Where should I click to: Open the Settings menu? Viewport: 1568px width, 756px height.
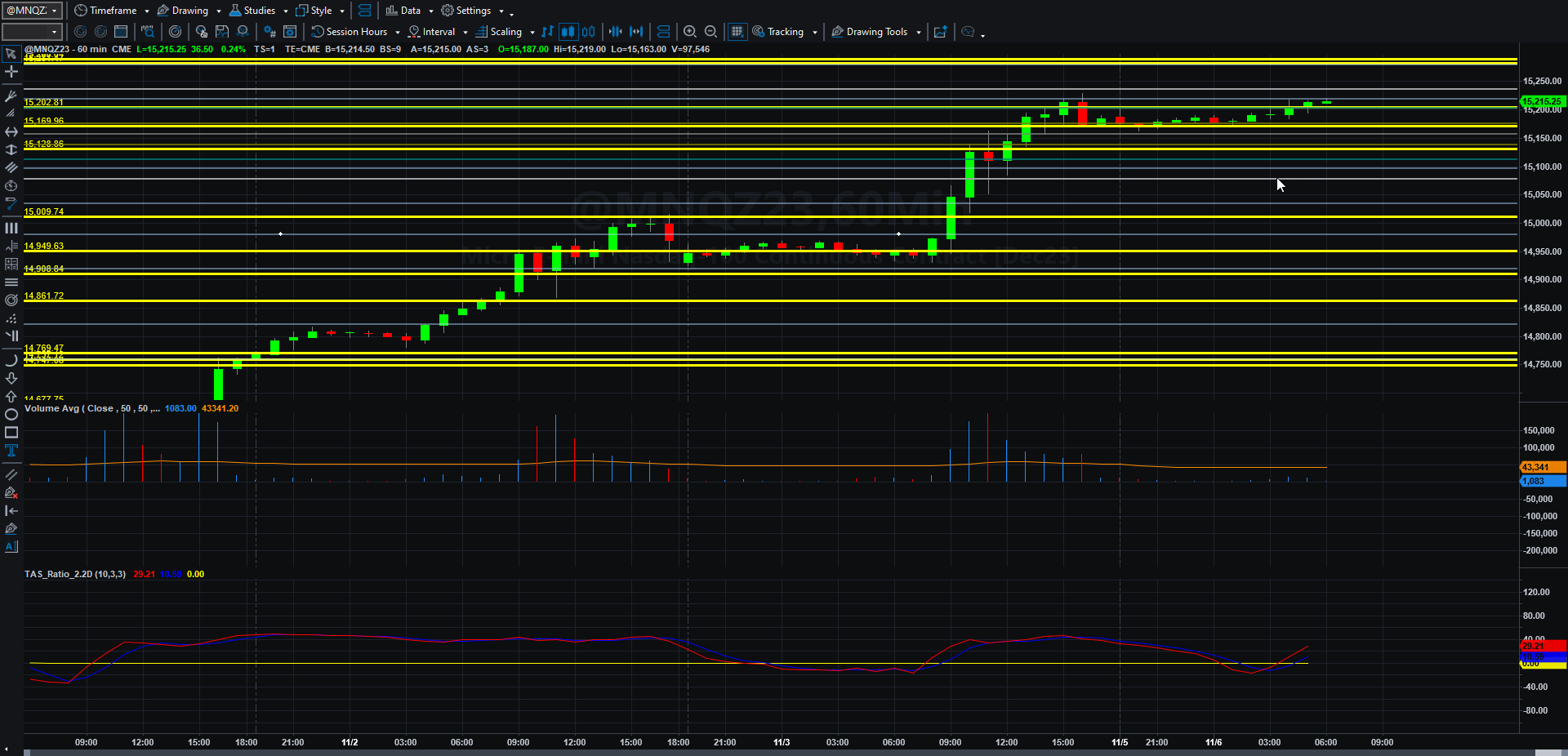tap(473, 11)
